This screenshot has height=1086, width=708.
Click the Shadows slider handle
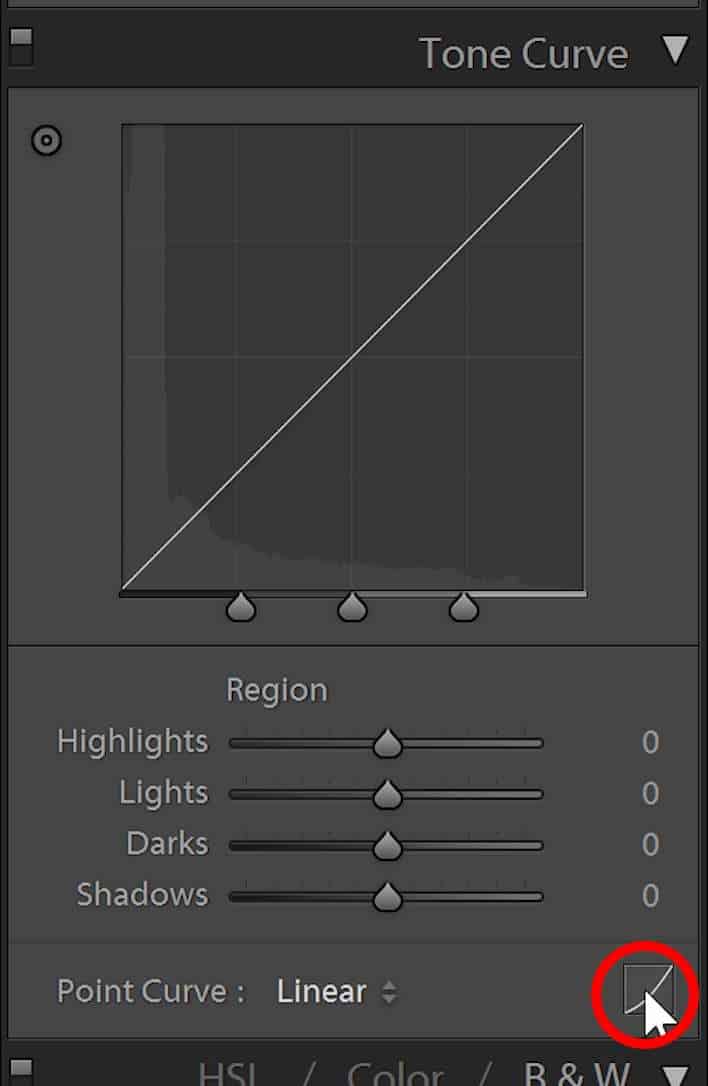pos(387,897)
